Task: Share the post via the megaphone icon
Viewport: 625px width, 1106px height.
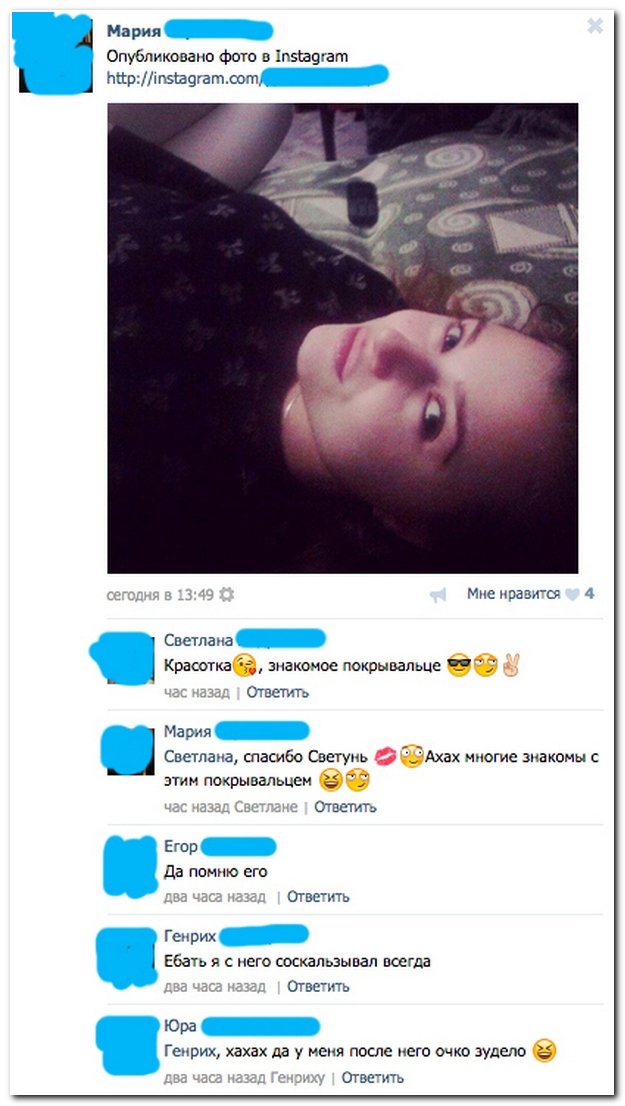Action: 438,595
